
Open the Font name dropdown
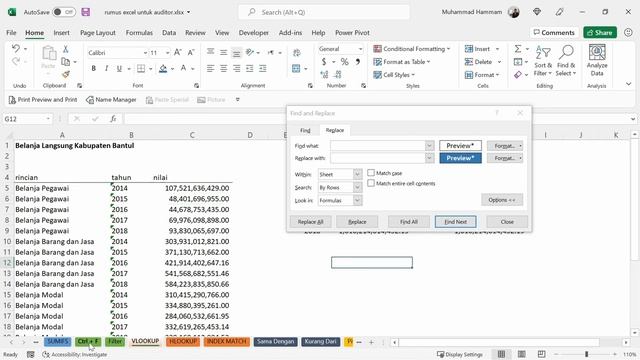click(x=145, y=53)
